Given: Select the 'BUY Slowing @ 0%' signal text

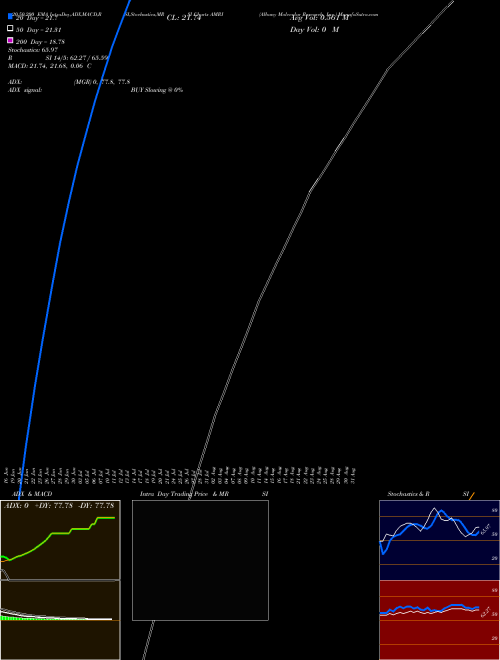Looking at the screenshot, I should pyautogui.click(x=157, y=90).
